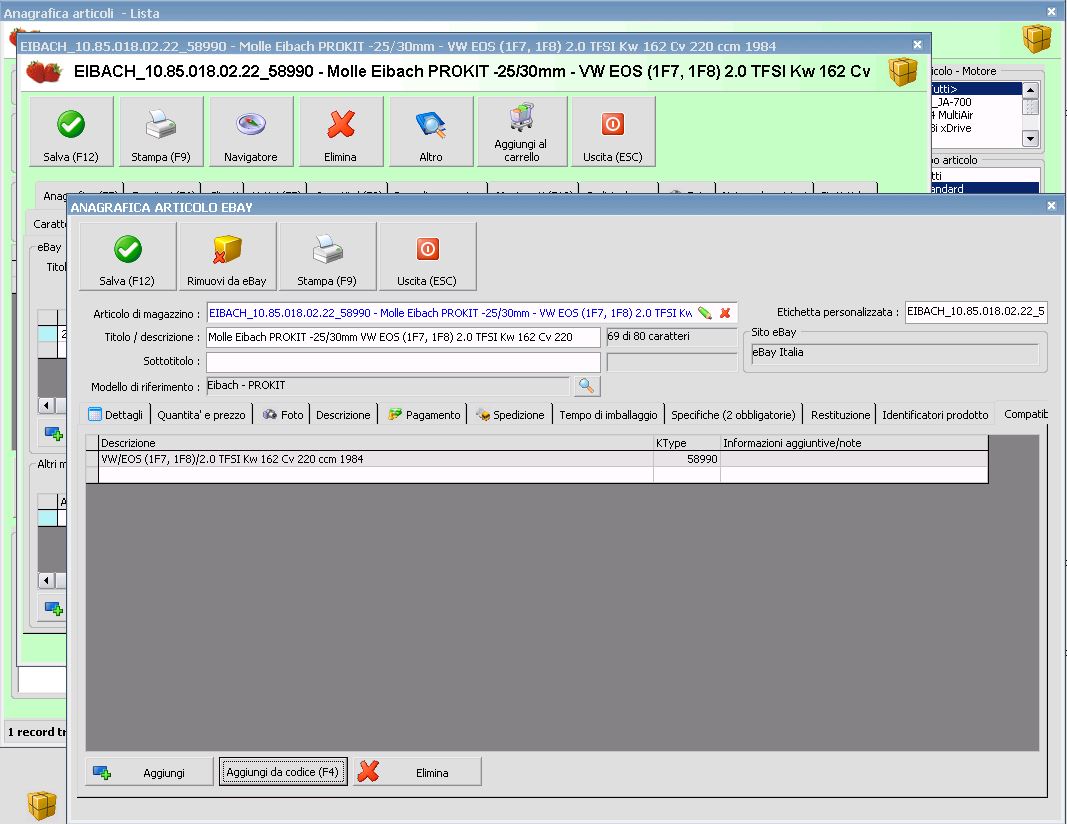
Task: Switch to the Foto tab
Action: pyautogui.click(x=283, y=414)
